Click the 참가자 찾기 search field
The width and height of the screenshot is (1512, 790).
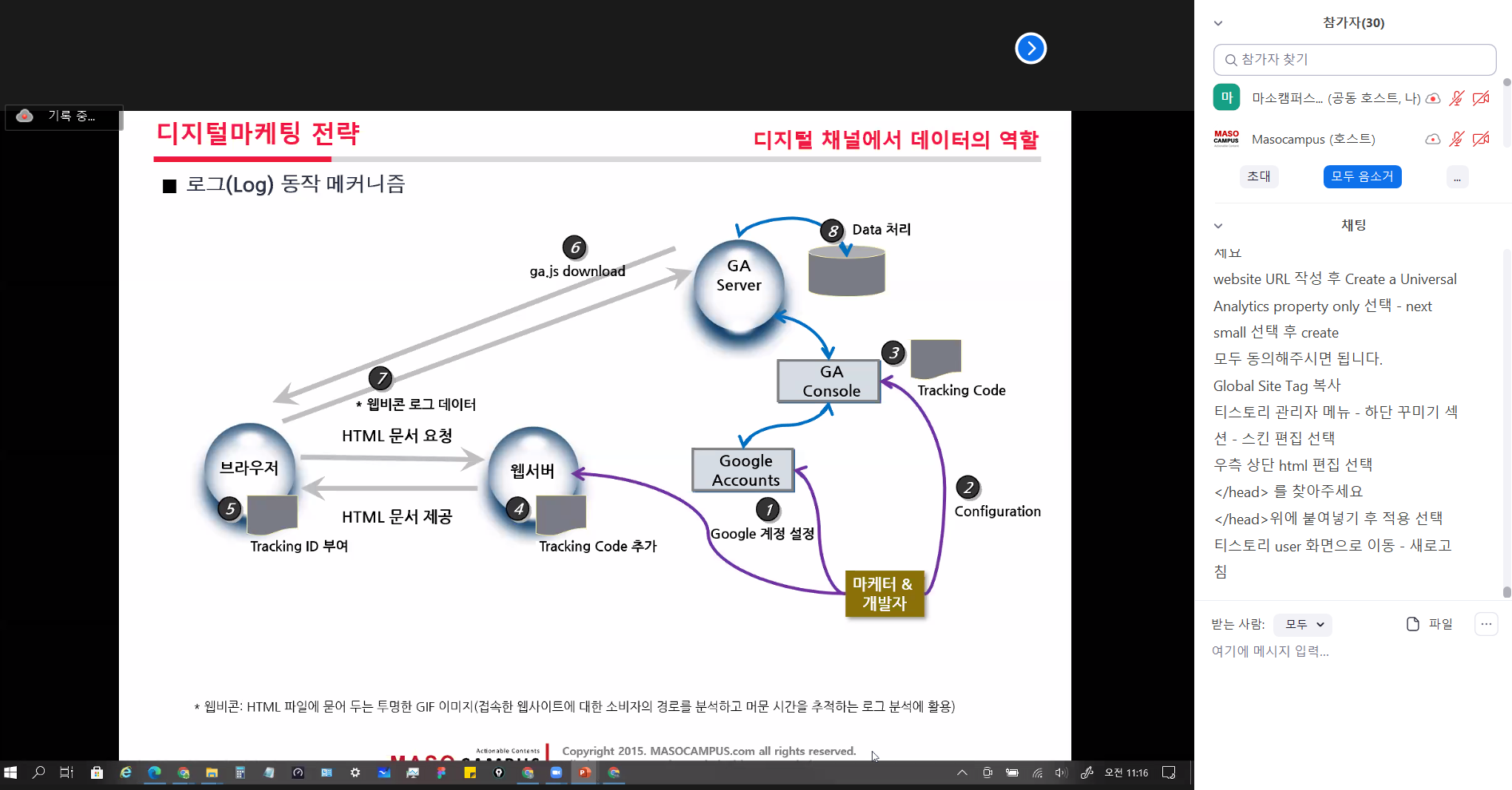tap(1355, 60)
